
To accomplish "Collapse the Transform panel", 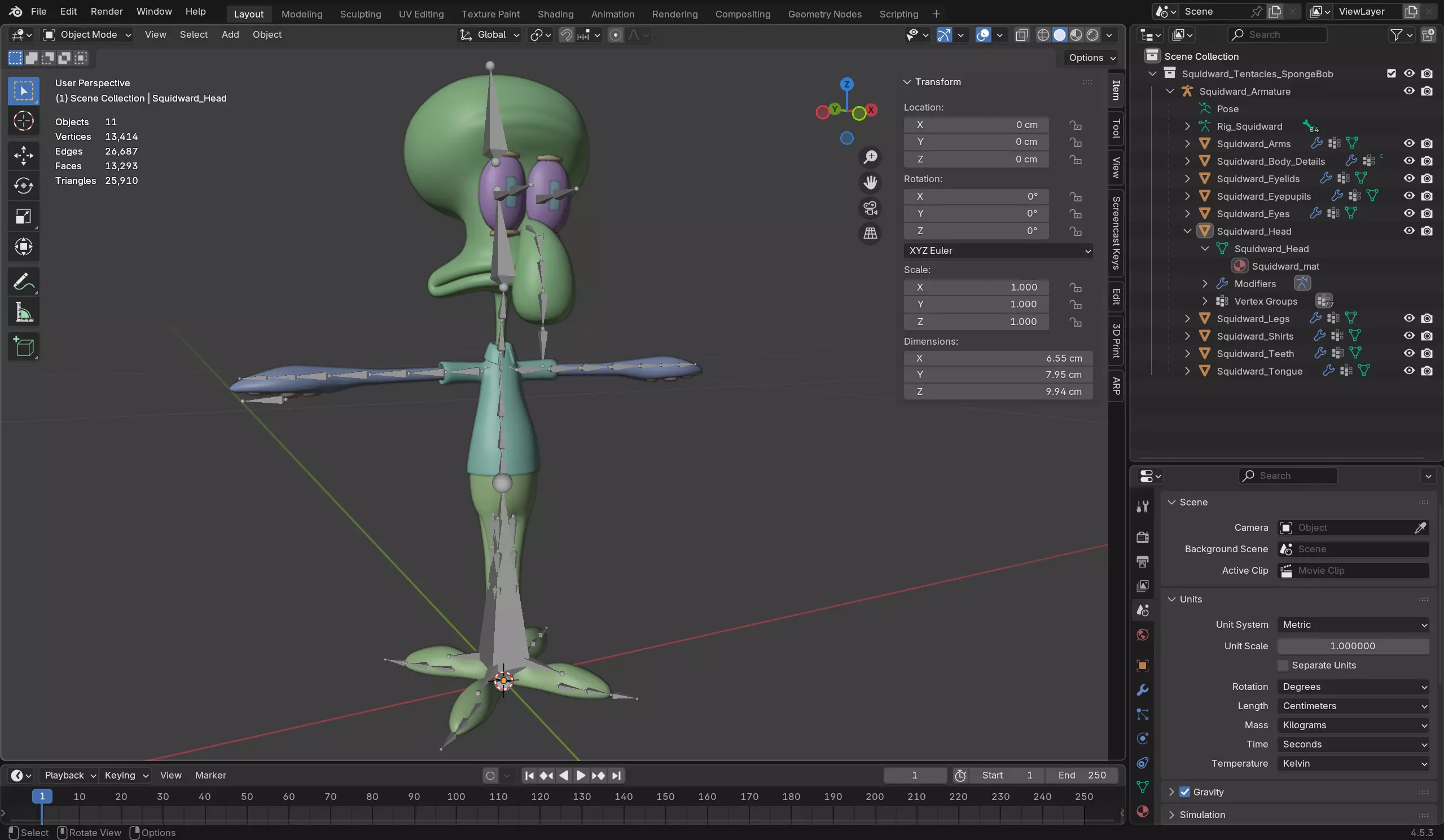I will [908, 82].
